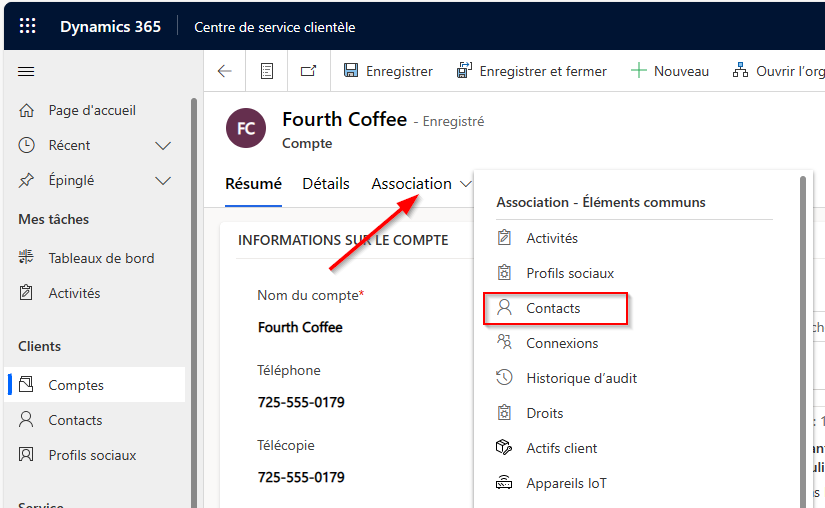This screenshot has height=508, width=825.
Task: Click the FC account avatar
Action: 246,128
